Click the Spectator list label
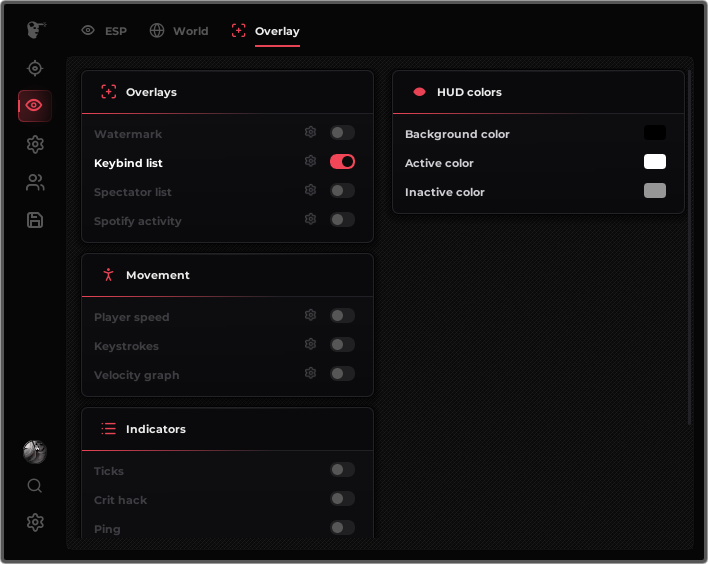 tap(133, 192)
